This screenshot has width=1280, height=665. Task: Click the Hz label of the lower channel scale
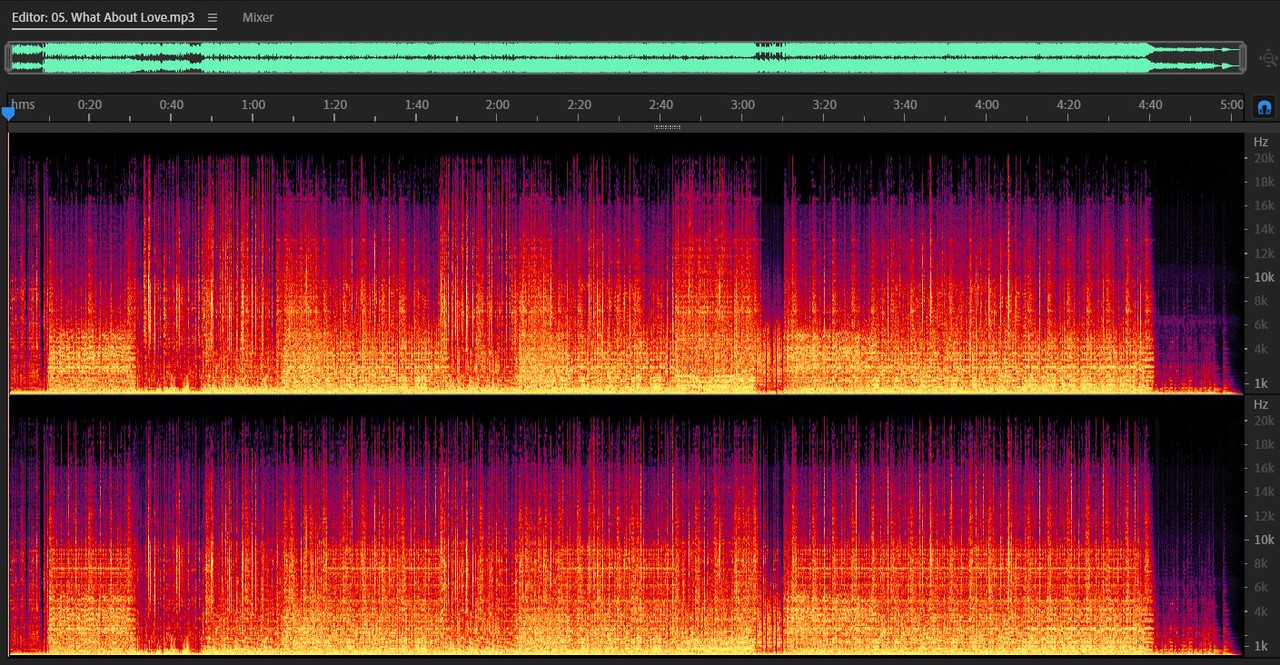(x=1261, y=404)
